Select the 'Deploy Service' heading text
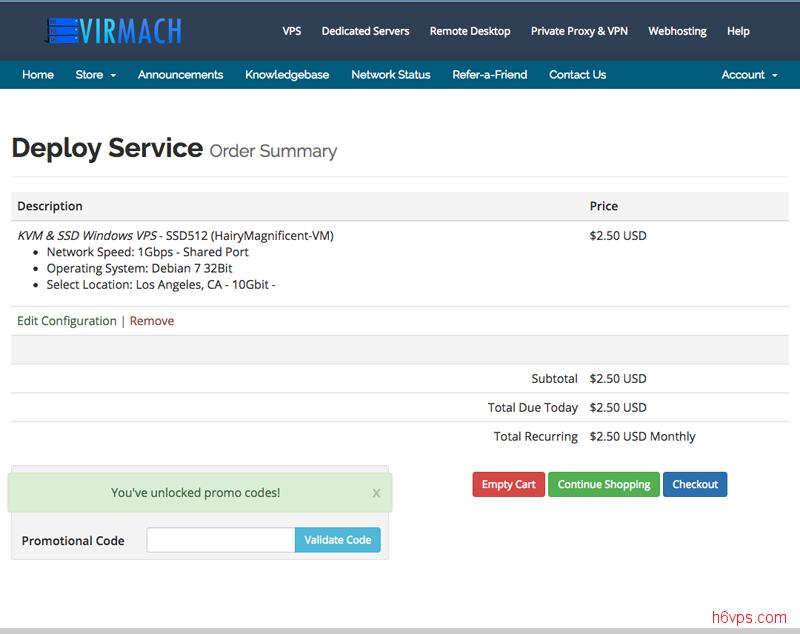The image size is (800, 634). tap(107, 148)
